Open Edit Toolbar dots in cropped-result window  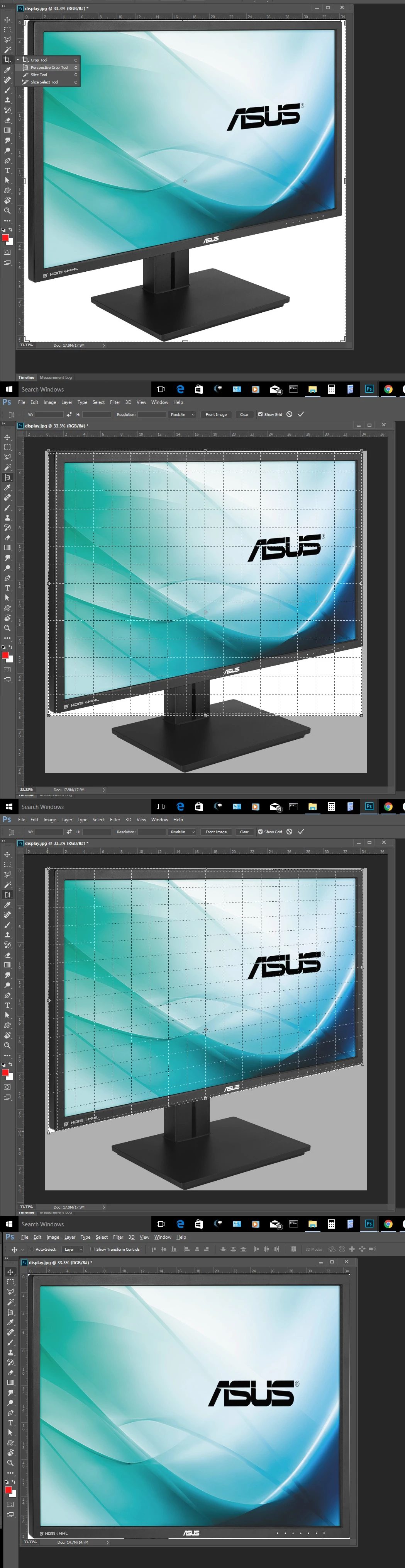[x=10, y=1473]
